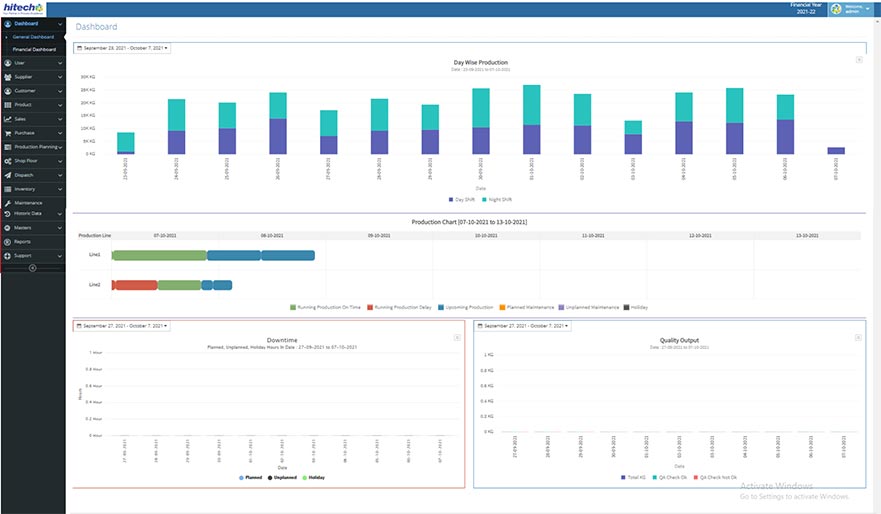Click the Shop Floor gears icon
The height and width of the screenshot is (514, 881).
(x=8, y=161)
